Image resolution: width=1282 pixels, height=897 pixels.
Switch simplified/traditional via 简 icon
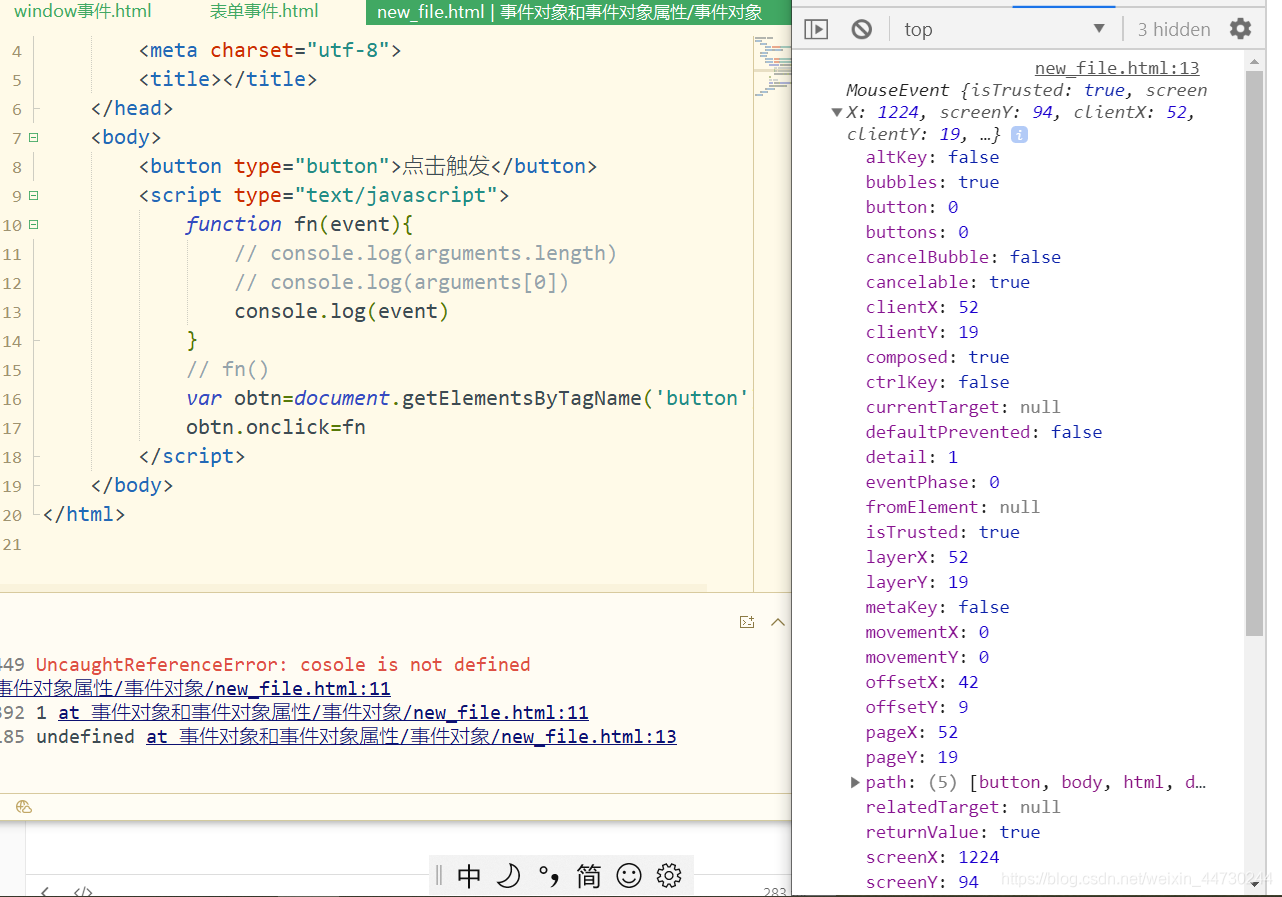pos(589,876)
